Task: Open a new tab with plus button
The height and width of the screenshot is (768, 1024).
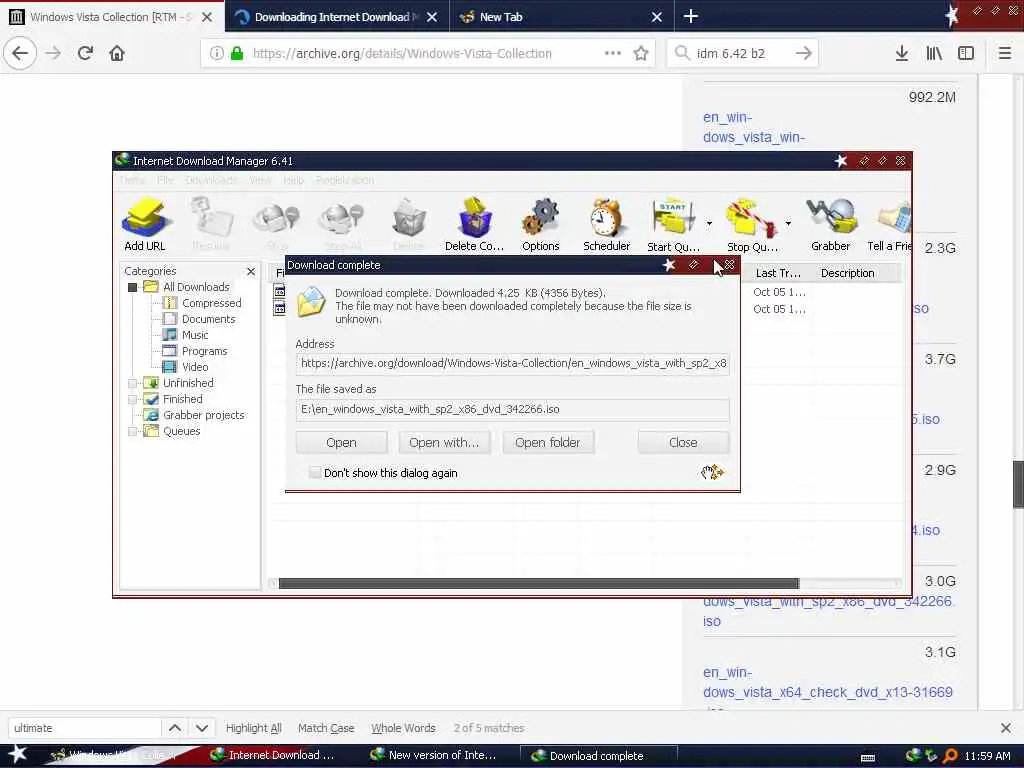Action: 691,16
